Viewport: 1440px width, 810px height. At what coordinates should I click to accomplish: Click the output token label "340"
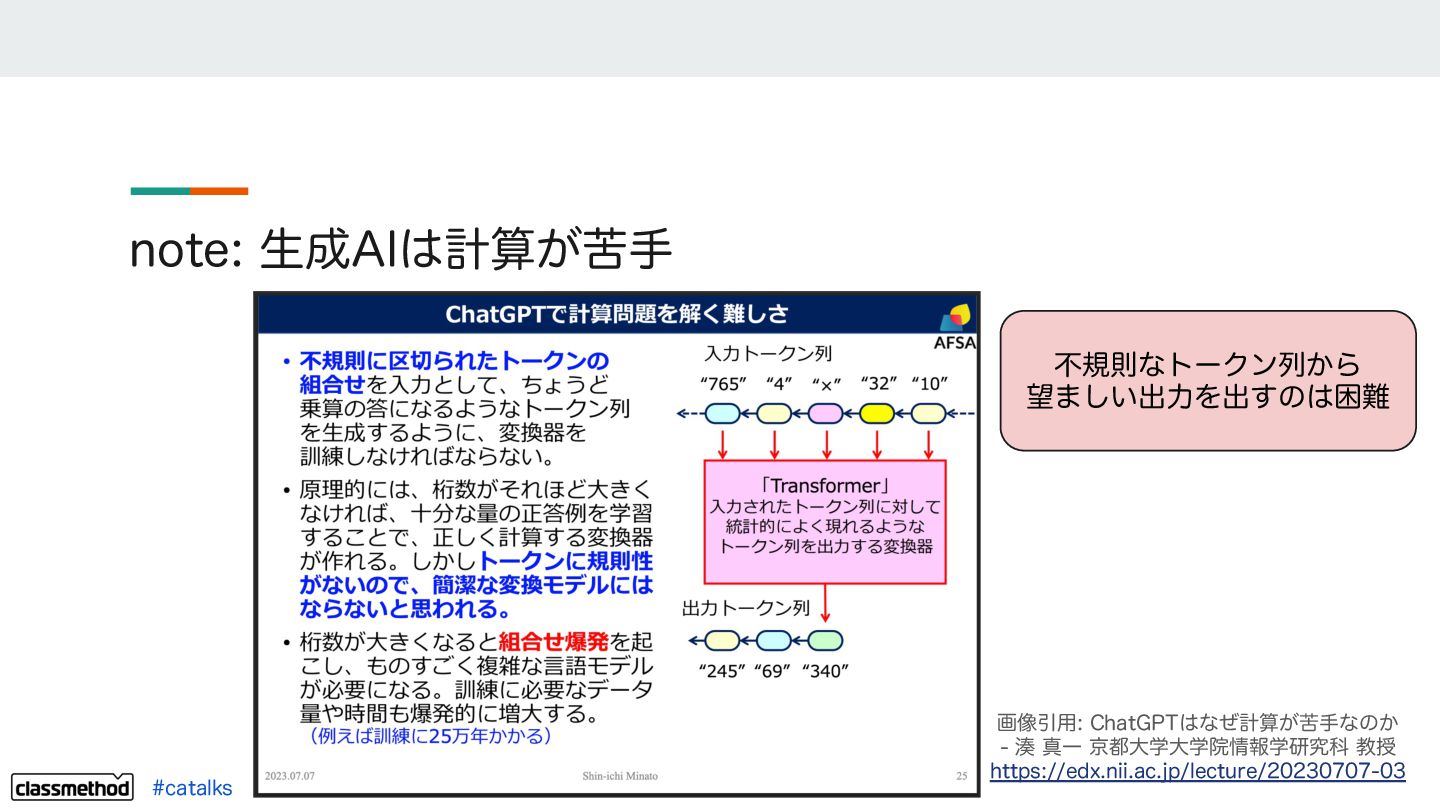pos(825,671)
